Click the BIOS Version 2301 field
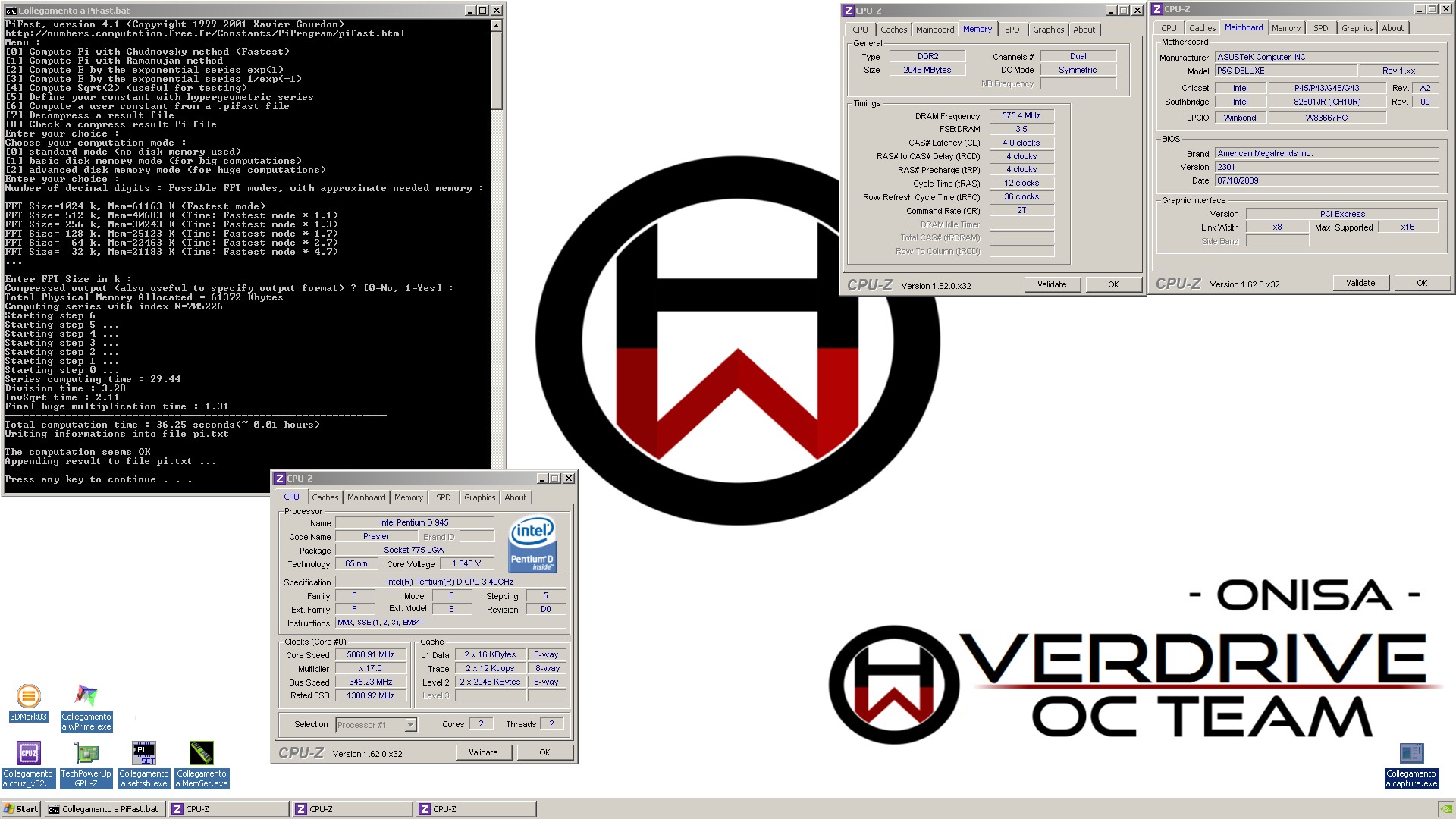1456x819 pixels. point(1326,167)
